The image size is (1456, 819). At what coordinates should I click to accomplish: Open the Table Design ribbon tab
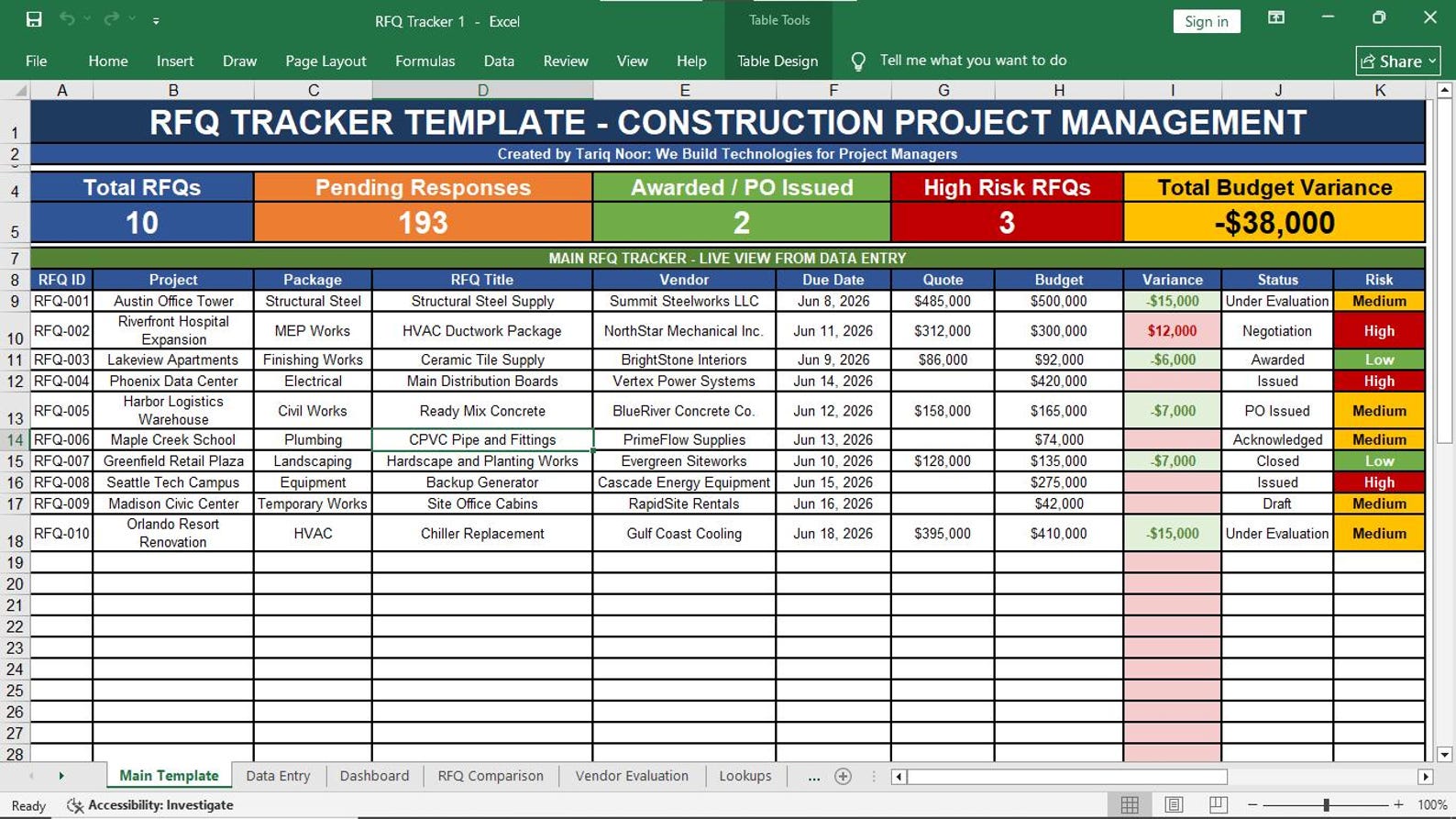tap(778, 61)
